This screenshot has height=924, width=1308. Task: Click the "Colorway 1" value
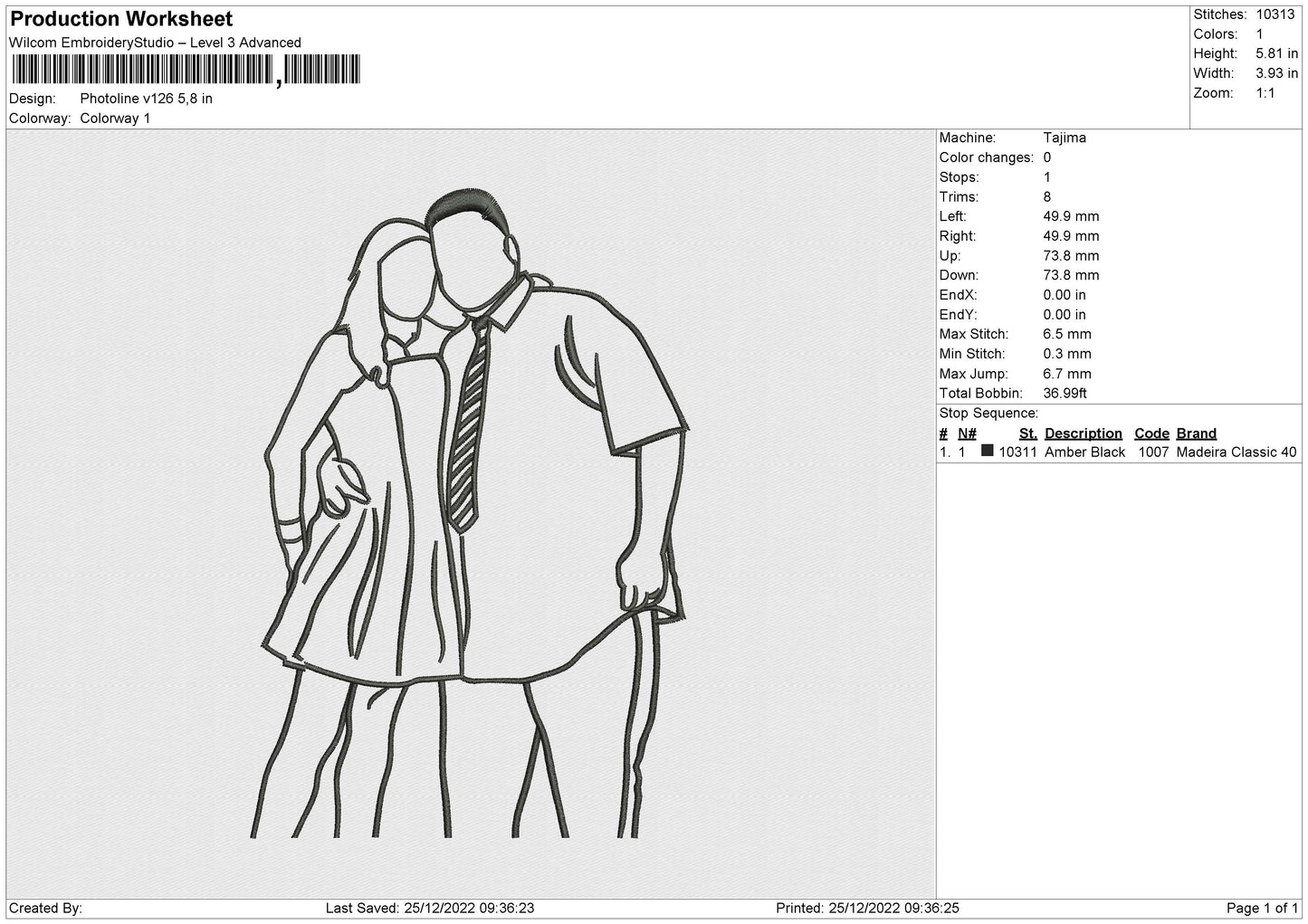point(115,119)
